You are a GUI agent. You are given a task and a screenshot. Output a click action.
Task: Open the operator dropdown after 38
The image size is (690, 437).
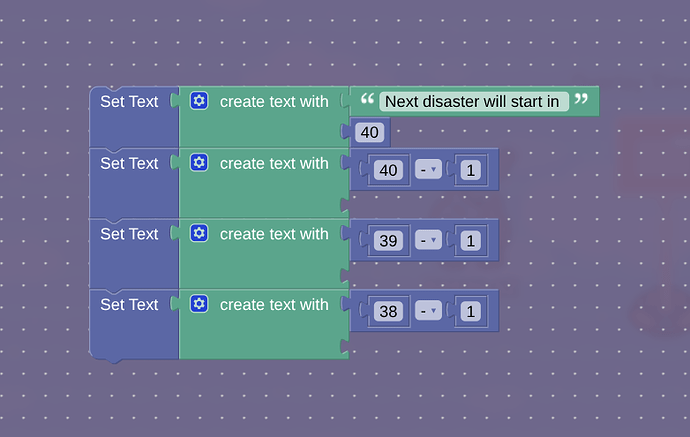428,312
